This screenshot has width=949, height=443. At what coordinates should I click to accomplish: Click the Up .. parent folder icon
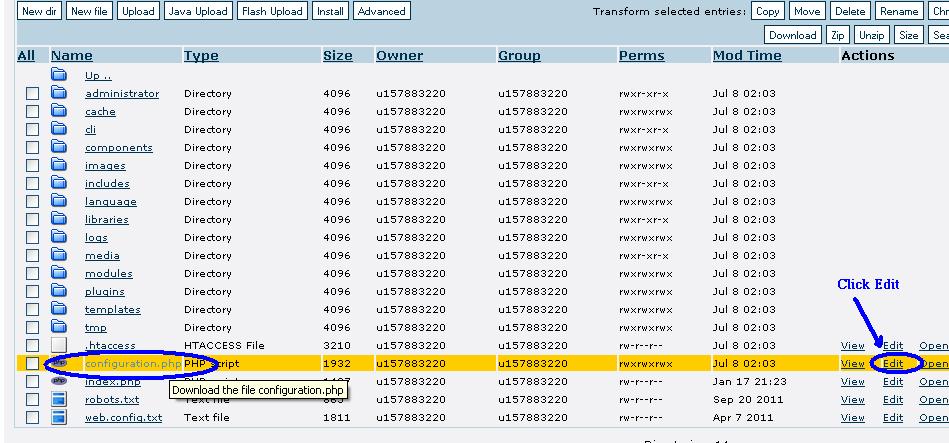point(59,75)
